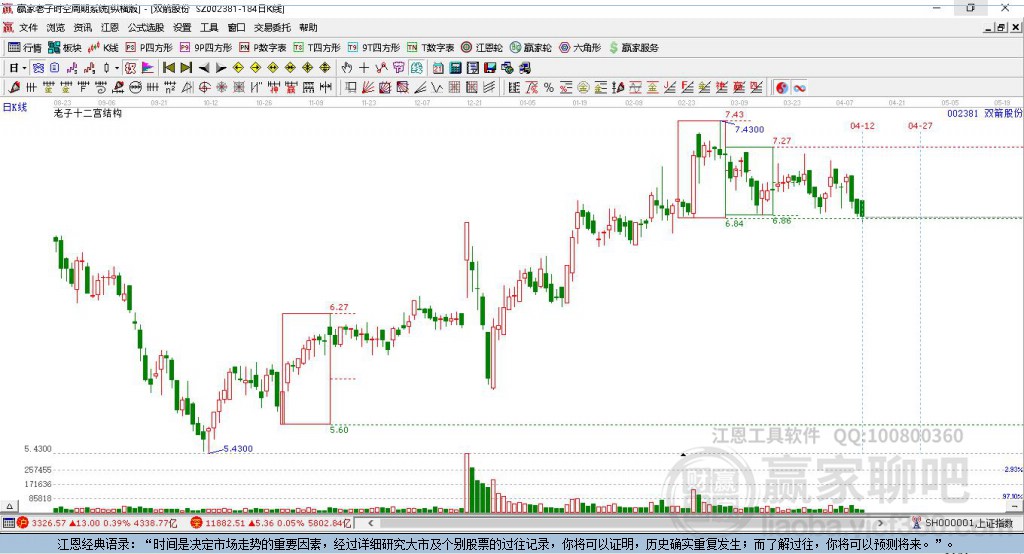This screenshot has height=554, width=1024.
Task: Select the Gann fan lines tool
Action: (368, 87)
